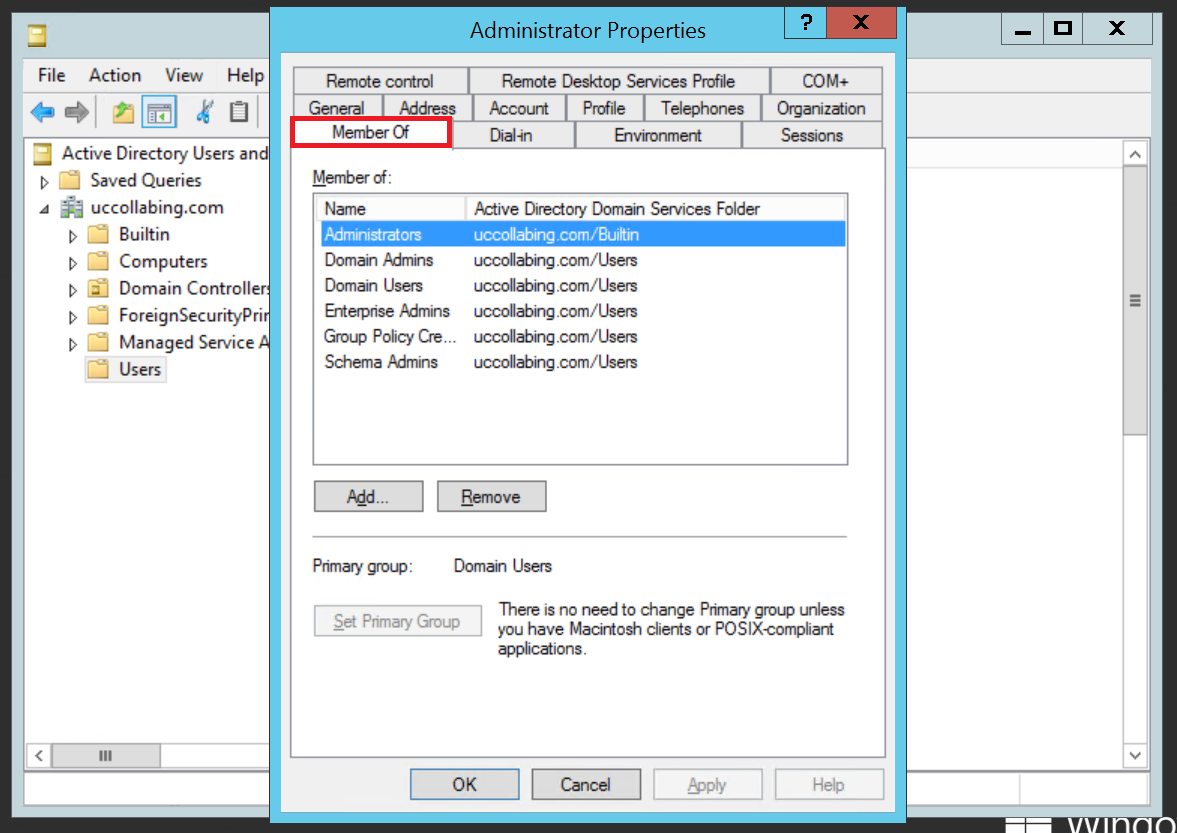Switch to Remote Desktop Services Profile tab
The width and height of the screenshot is (1177, 833).
pos(619,81)
